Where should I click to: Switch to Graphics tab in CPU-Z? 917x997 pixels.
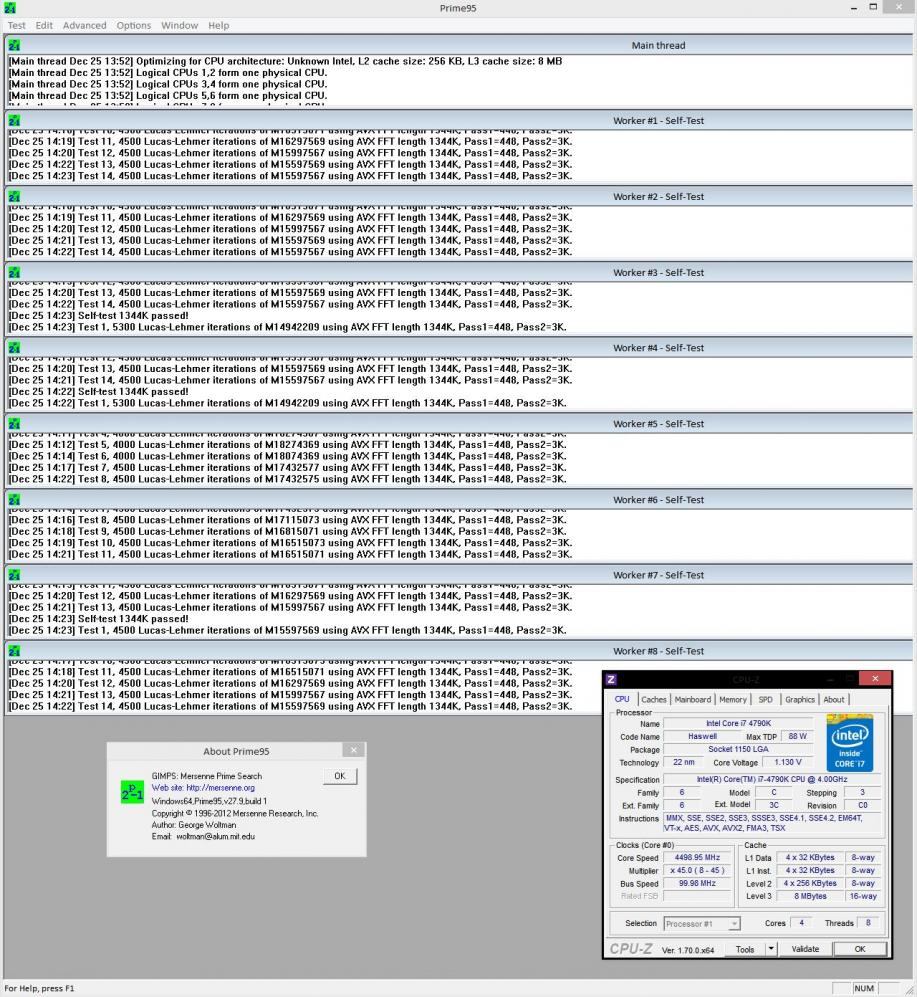[x=799, y=699]
